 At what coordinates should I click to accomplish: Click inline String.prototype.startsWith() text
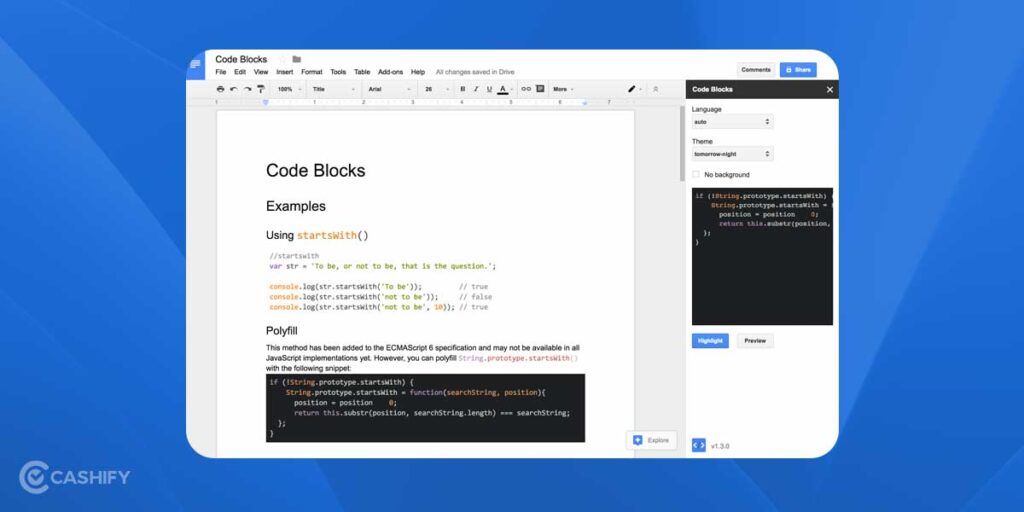point(519,359)
